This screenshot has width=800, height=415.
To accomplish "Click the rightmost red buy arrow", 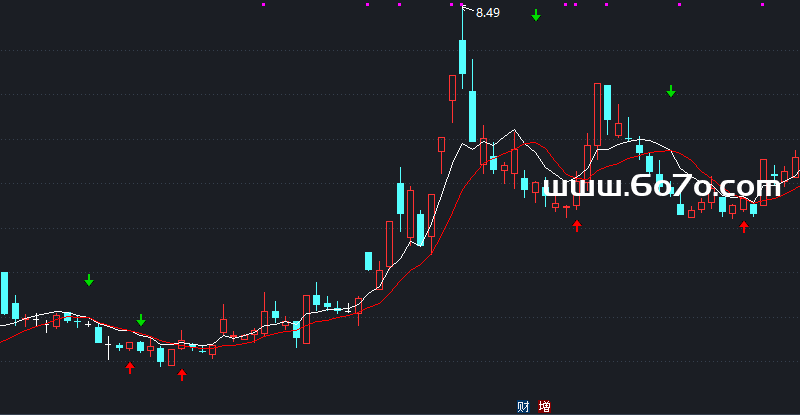I will tap(743, 227).
